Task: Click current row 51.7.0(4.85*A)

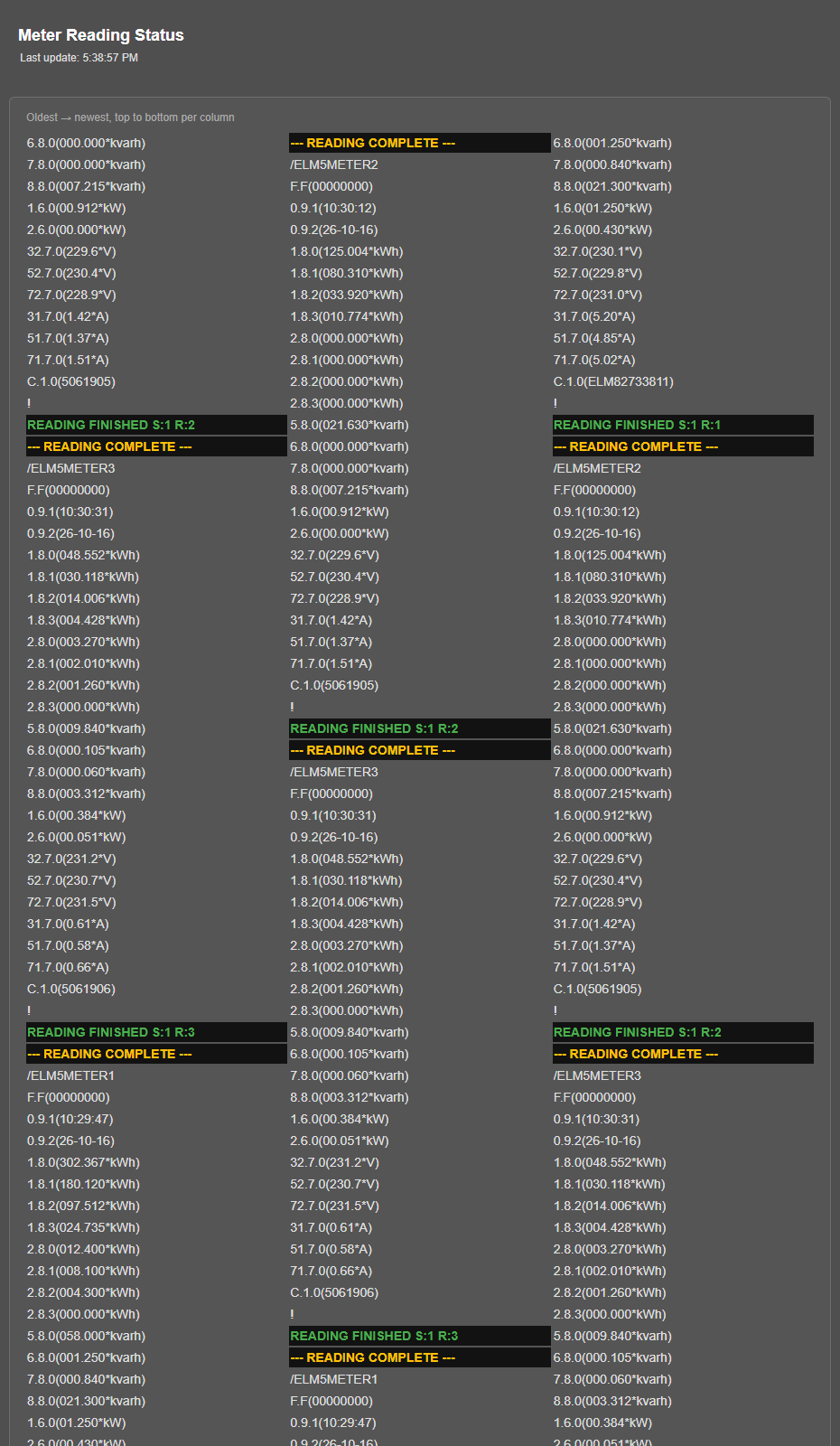Action: (x=683, y=338)
